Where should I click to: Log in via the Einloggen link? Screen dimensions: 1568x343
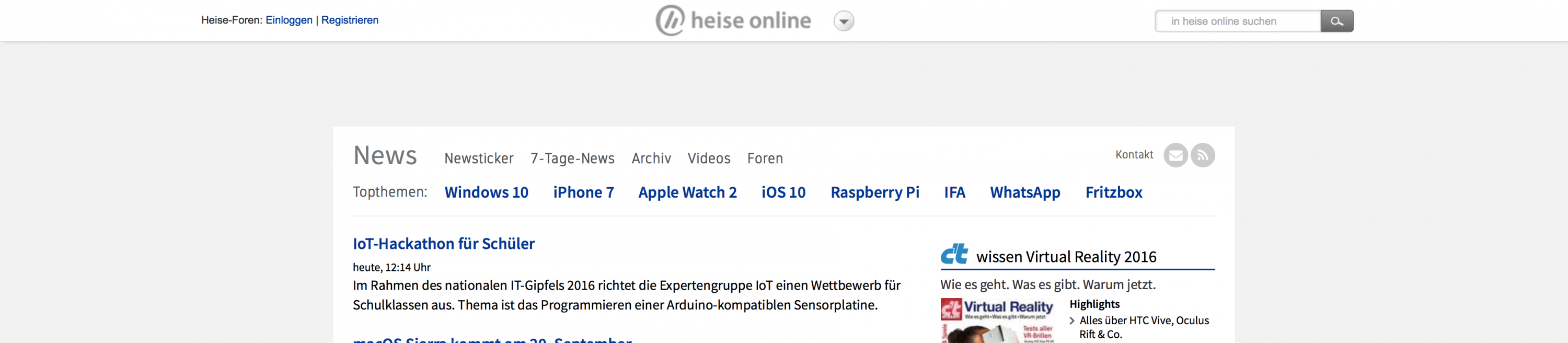[x=289, y=20]
